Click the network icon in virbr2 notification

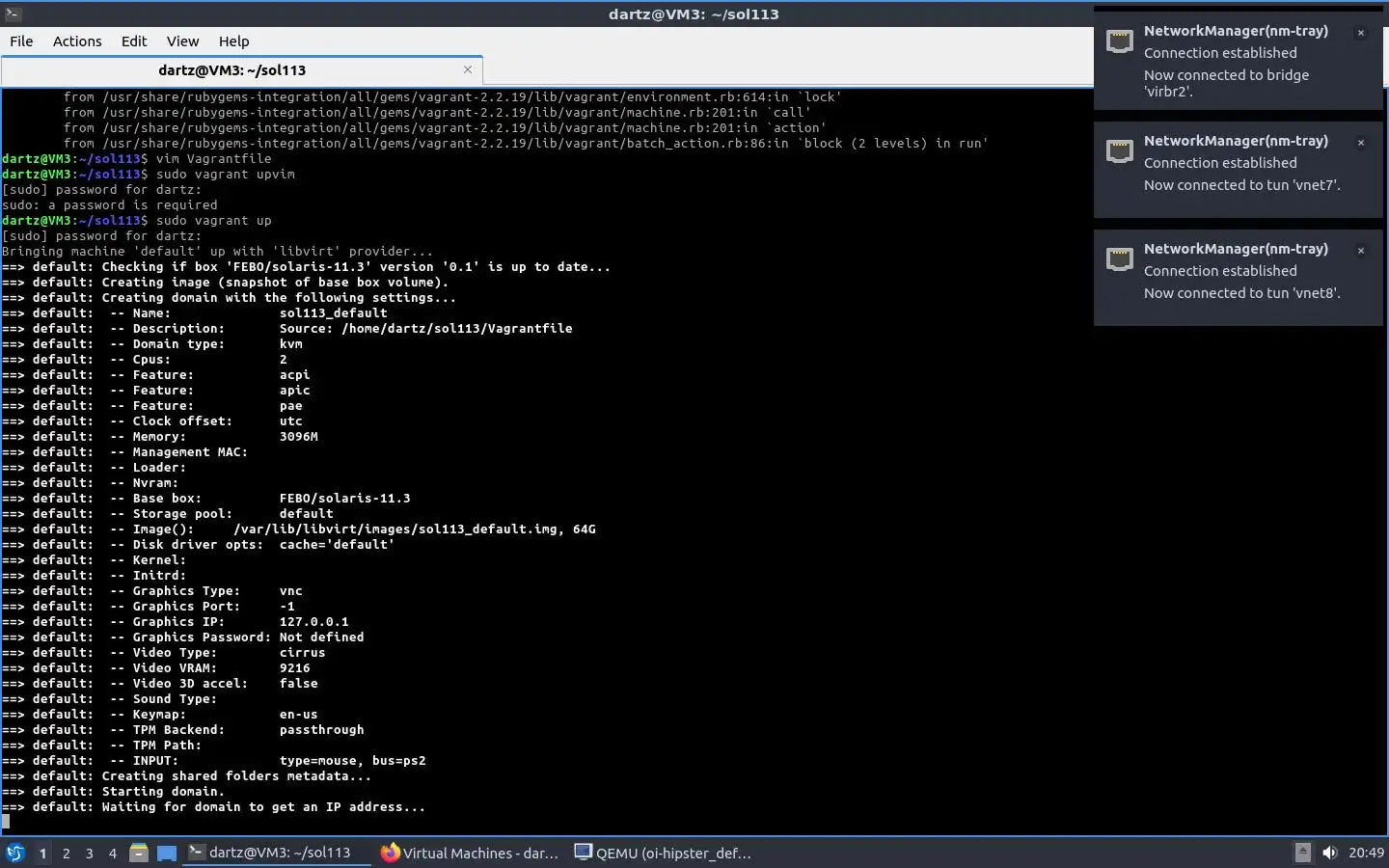[x=1119, y=41]
